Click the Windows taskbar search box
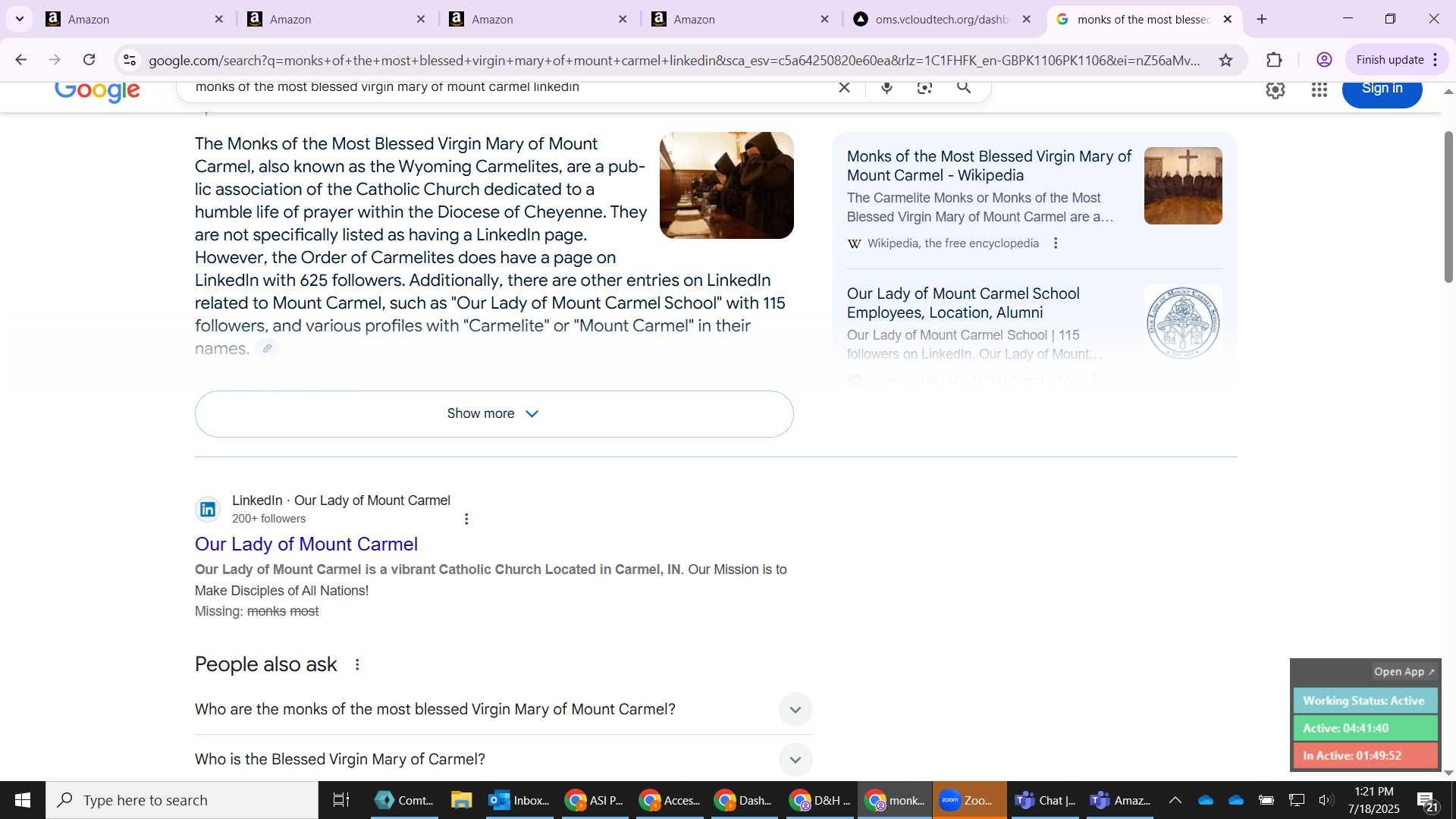 (x=182, y=800)
